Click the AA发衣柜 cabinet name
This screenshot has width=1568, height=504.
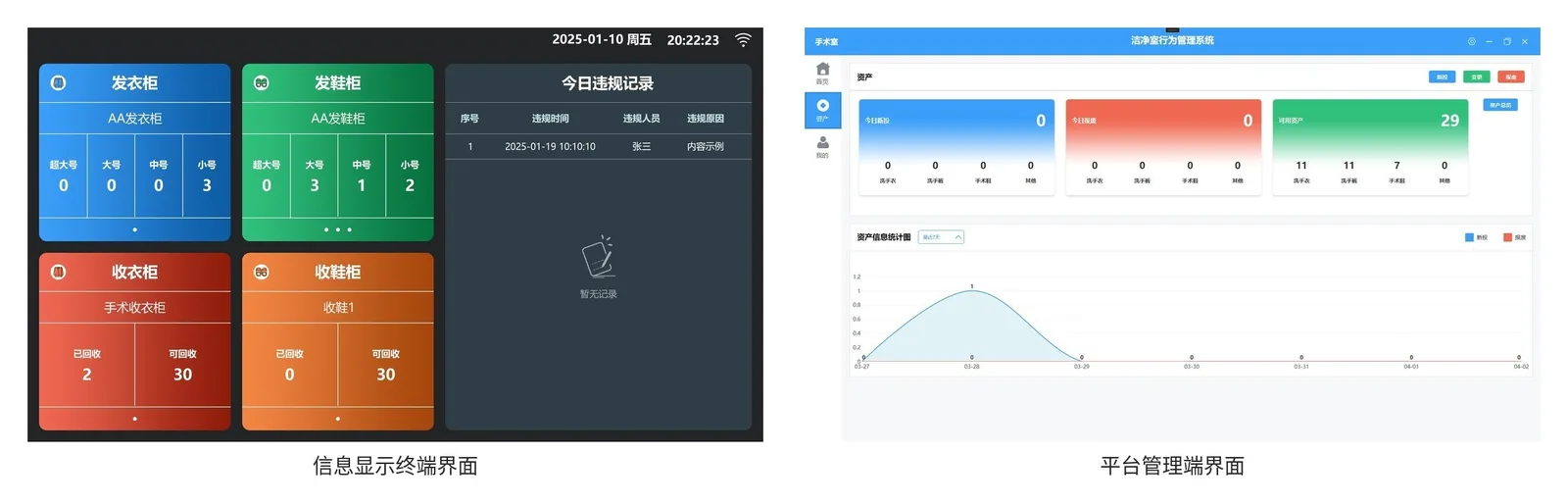pyautogui.click(x=134, y=119)
